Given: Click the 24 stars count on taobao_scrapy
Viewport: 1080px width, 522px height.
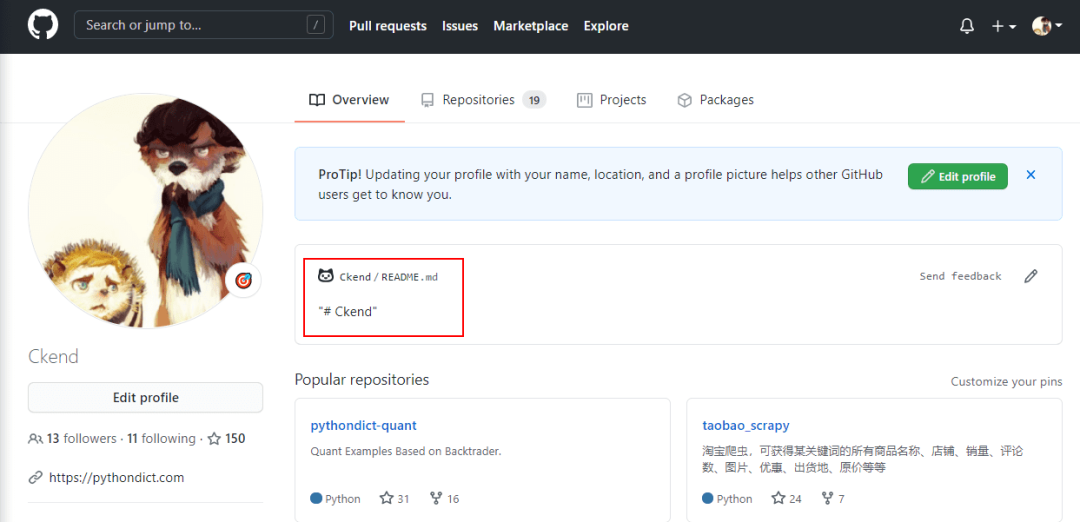Looking at the screenshot, I should click(x=787, y=498).
